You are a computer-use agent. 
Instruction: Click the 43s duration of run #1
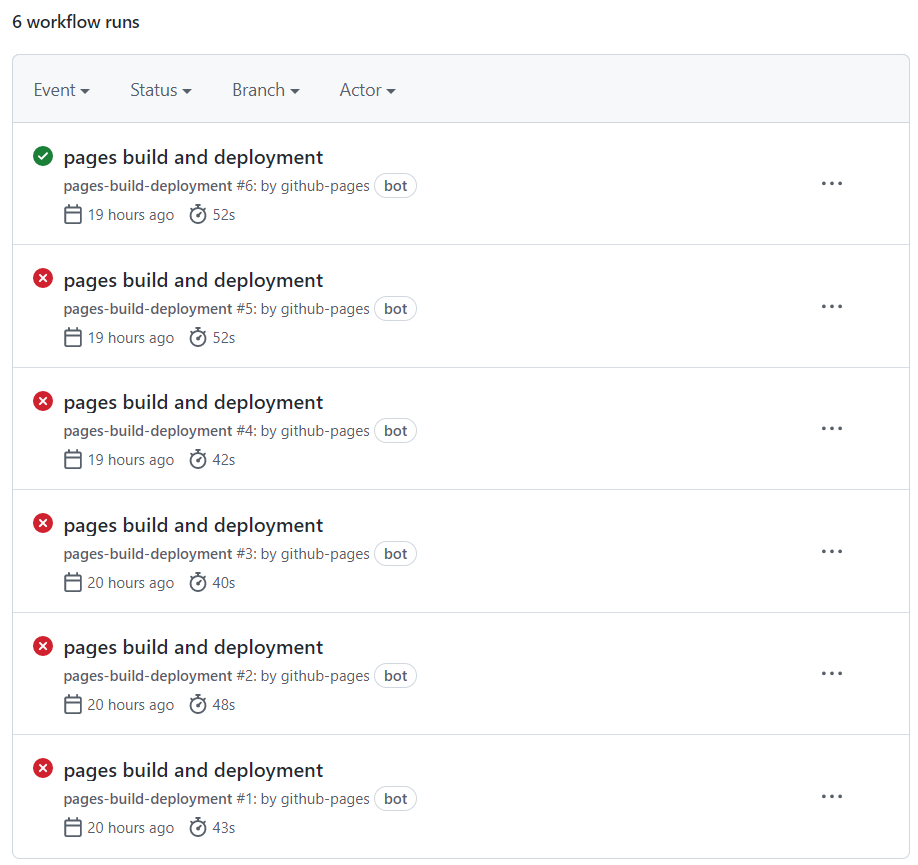coord(224,828)
